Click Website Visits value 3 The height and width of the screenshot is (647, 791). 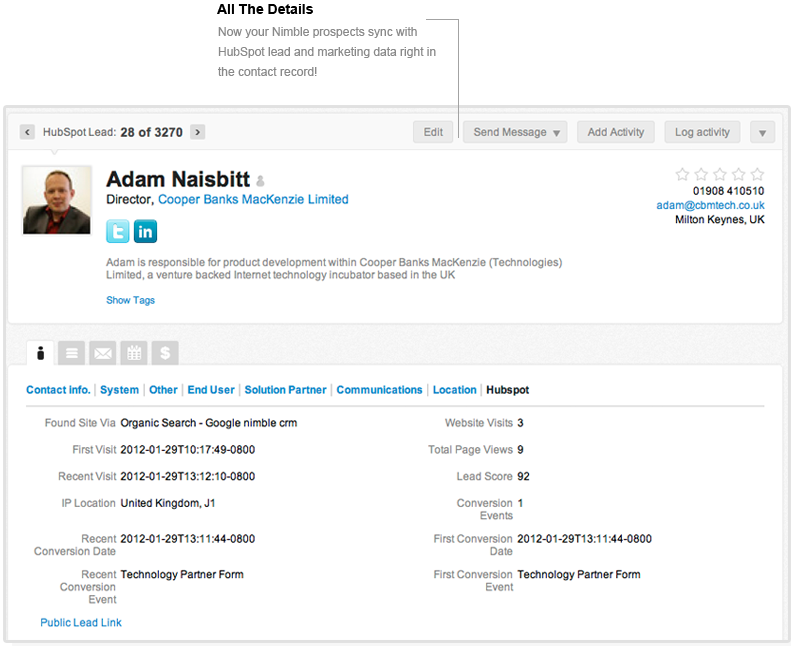[x=521, y=423]
